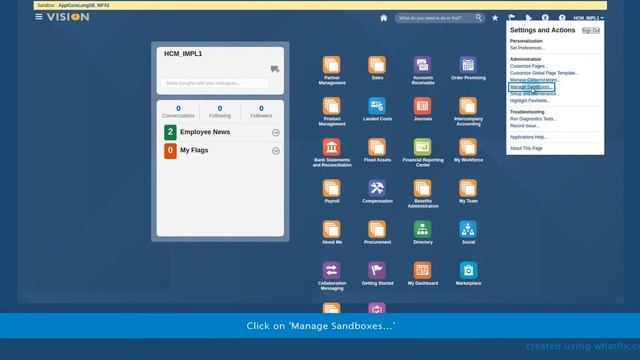The image size is (640, 360).
Task: Open the Accounts Receivable icon
Action: [x=422, y=65]
